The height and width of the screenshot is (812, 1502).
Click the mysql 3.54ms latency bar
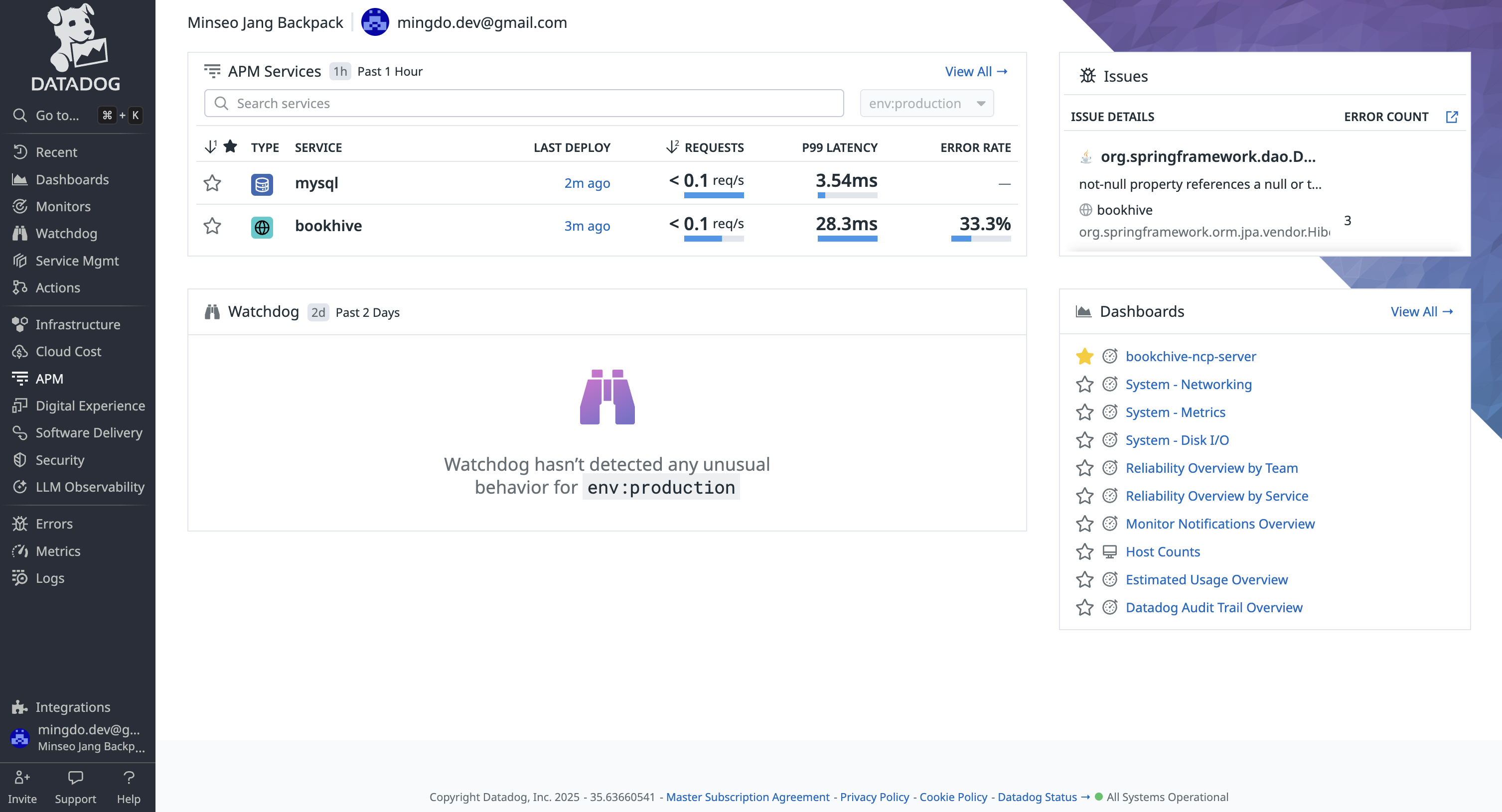[x=847, y=195]
